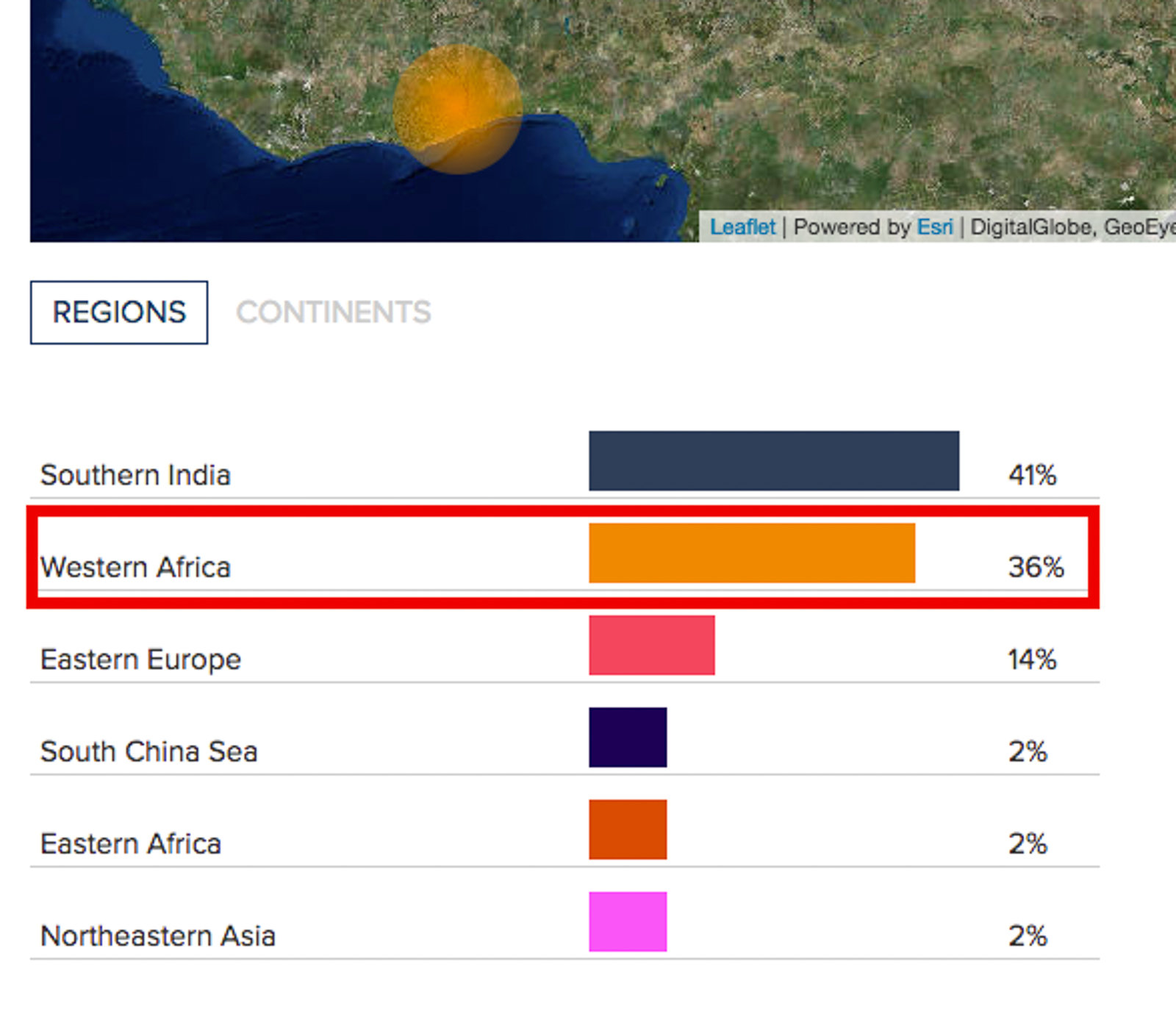Click the magenta Northeastern Asia bar

[628, 921]
